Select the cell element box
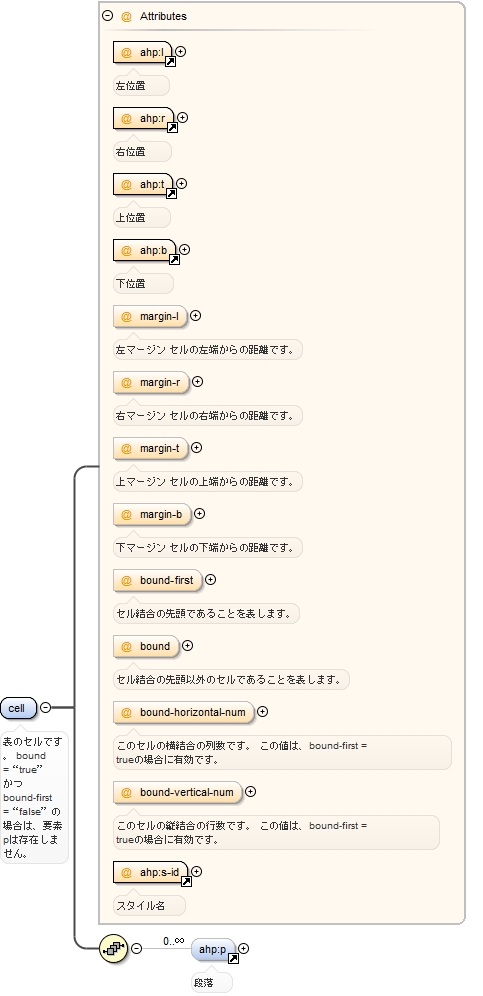483x996 pixels. (18, 708)
